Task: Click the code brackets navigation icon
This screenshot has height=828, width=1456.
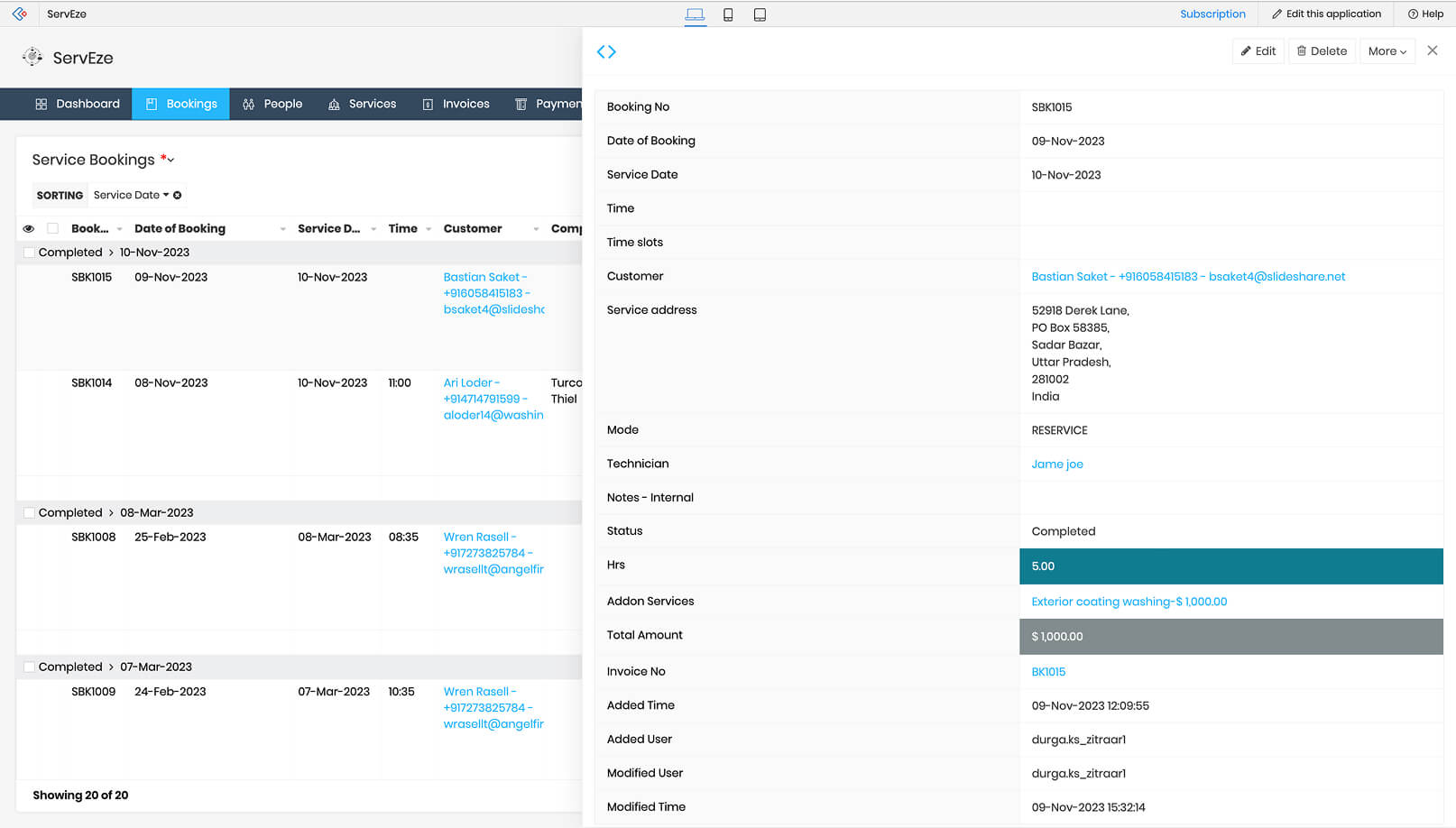Action: (606, 52)
